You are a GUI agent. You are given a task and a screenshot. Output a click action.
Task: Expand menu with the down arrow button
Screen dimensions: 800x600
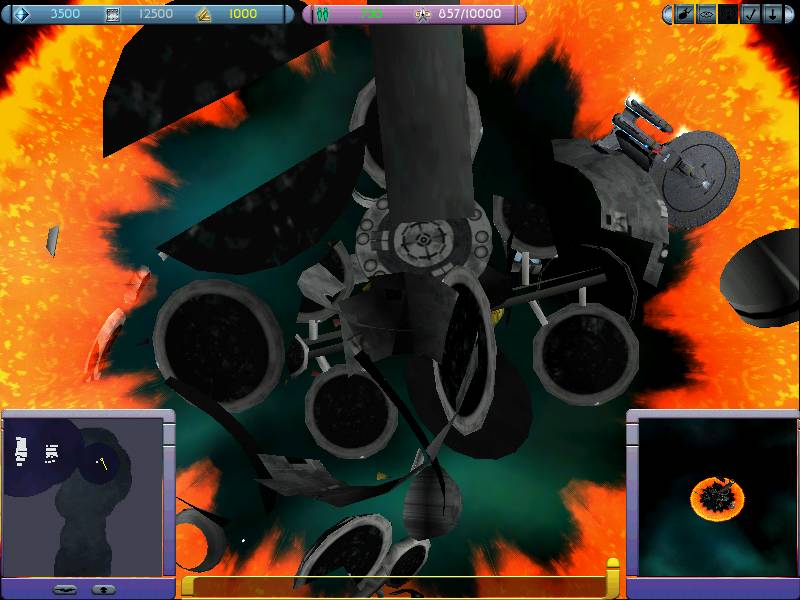point(771,14)
